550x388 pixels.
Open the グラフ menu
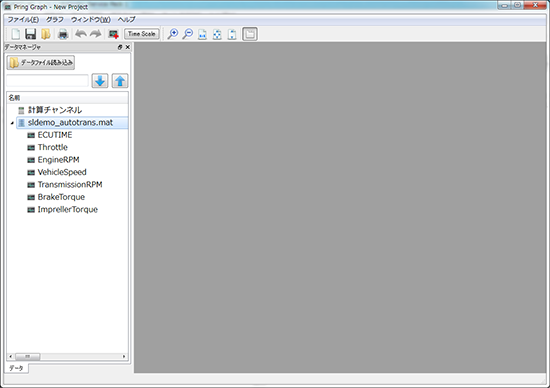(x=55, y=20)
